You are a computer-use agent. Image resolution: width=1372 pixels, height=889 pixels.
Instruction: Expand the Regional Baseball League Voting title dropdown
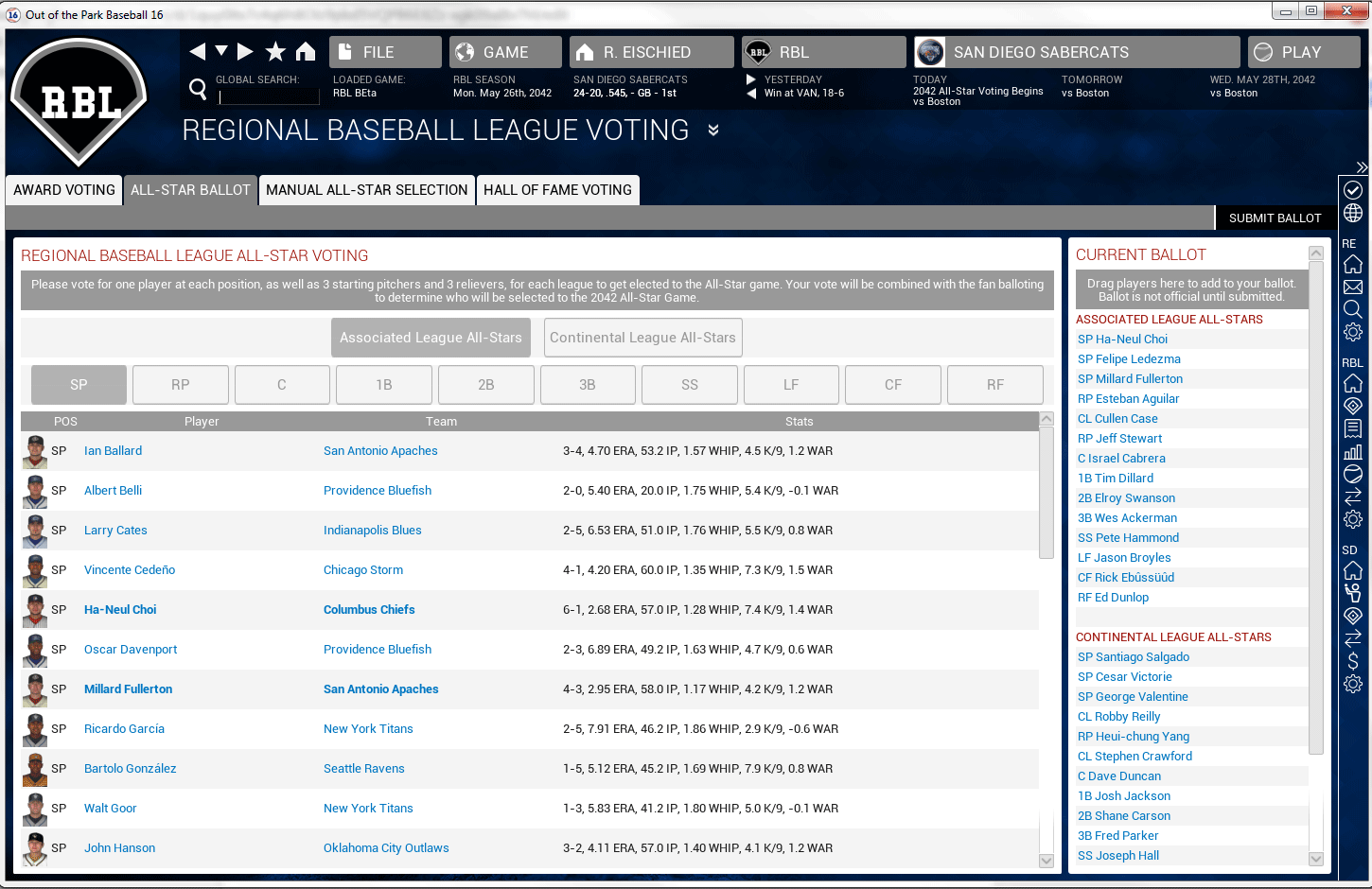coord(713,131)
